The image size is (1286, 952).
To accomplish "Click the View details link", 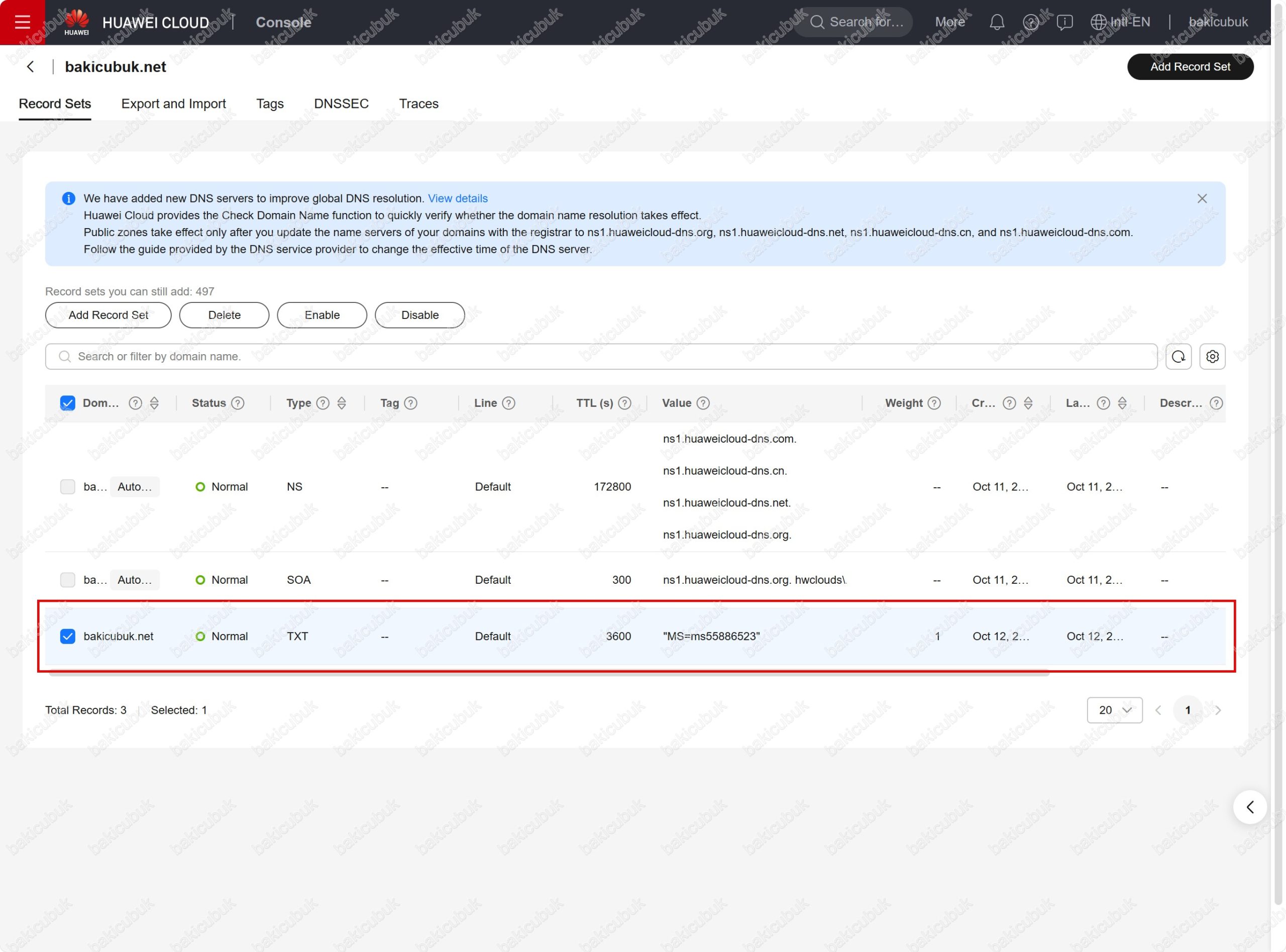I will click(458, 198).
